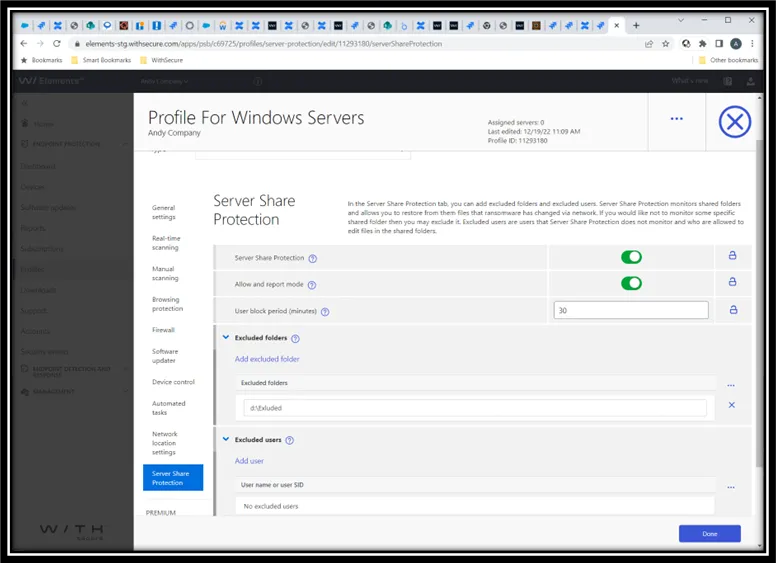This screenshot has height=563, width=776.
Task: Close the active browser tab
Action: tap(617, 25)
